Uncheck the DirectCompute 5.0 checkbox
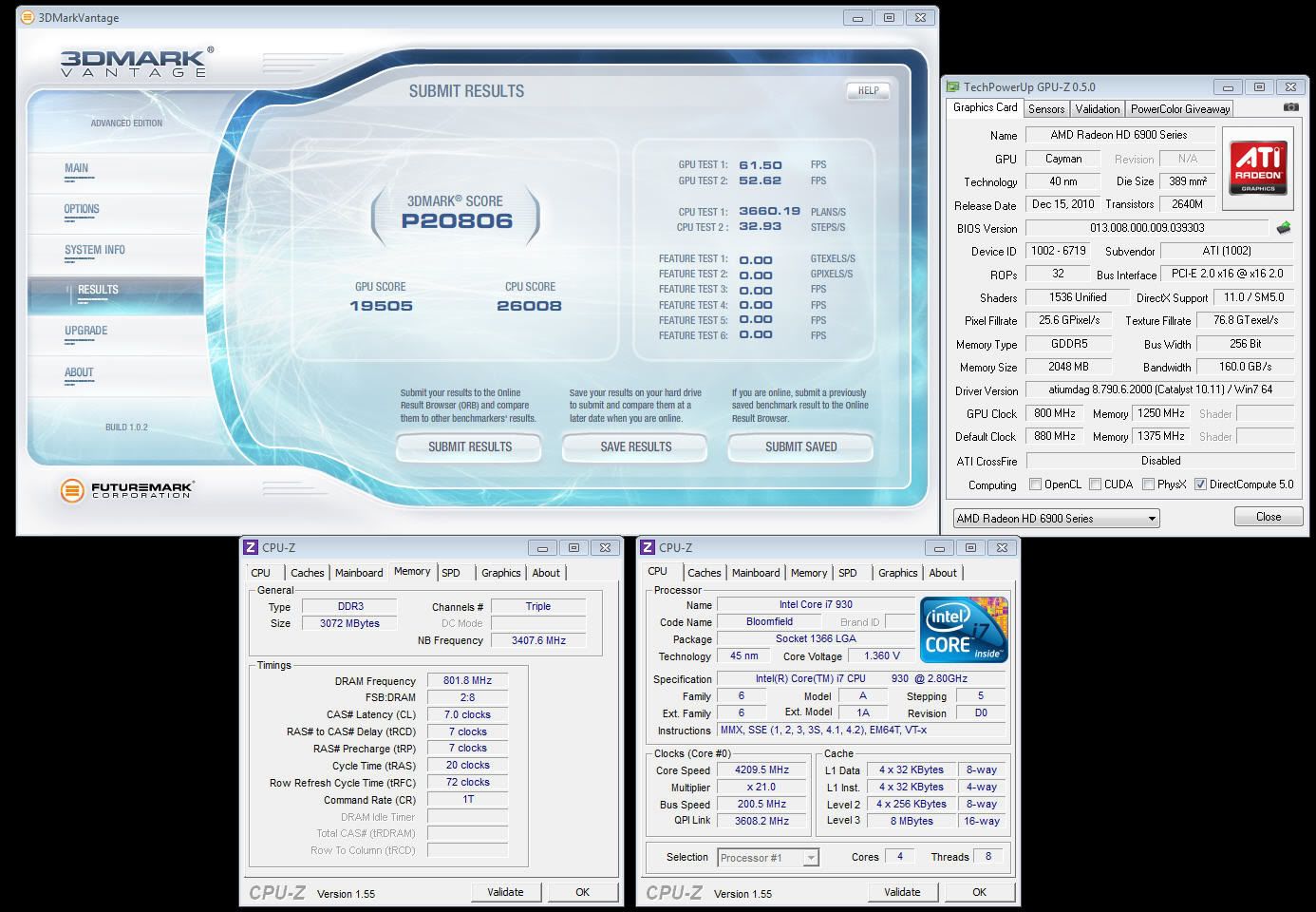This screenshot has width=1316, height=912. (x=1200, y=484)
